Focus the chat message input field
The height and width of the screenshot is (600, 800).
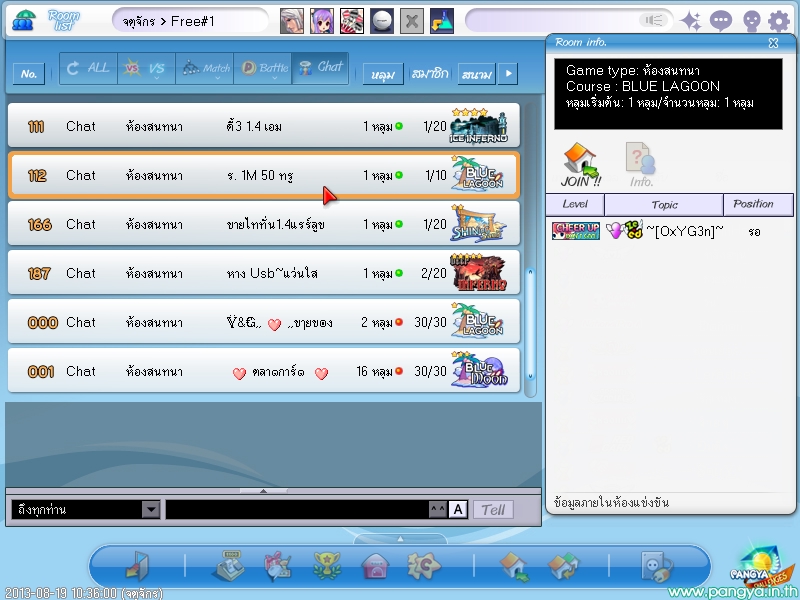pos(297,509)
